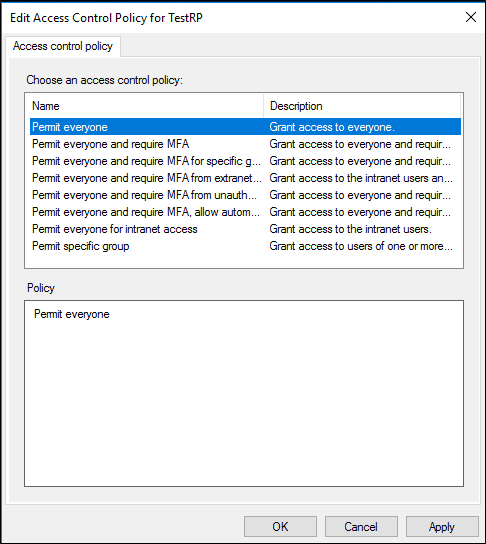Select Permit everyone and require MFA
The image size is (486, 544).
coord(245,144)
